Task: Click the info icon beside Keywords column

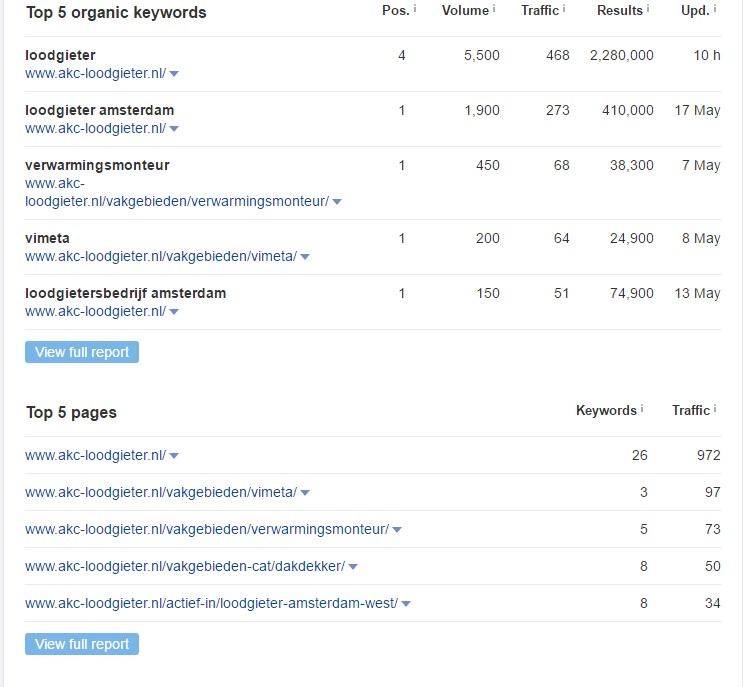Action: click(642, 410)
